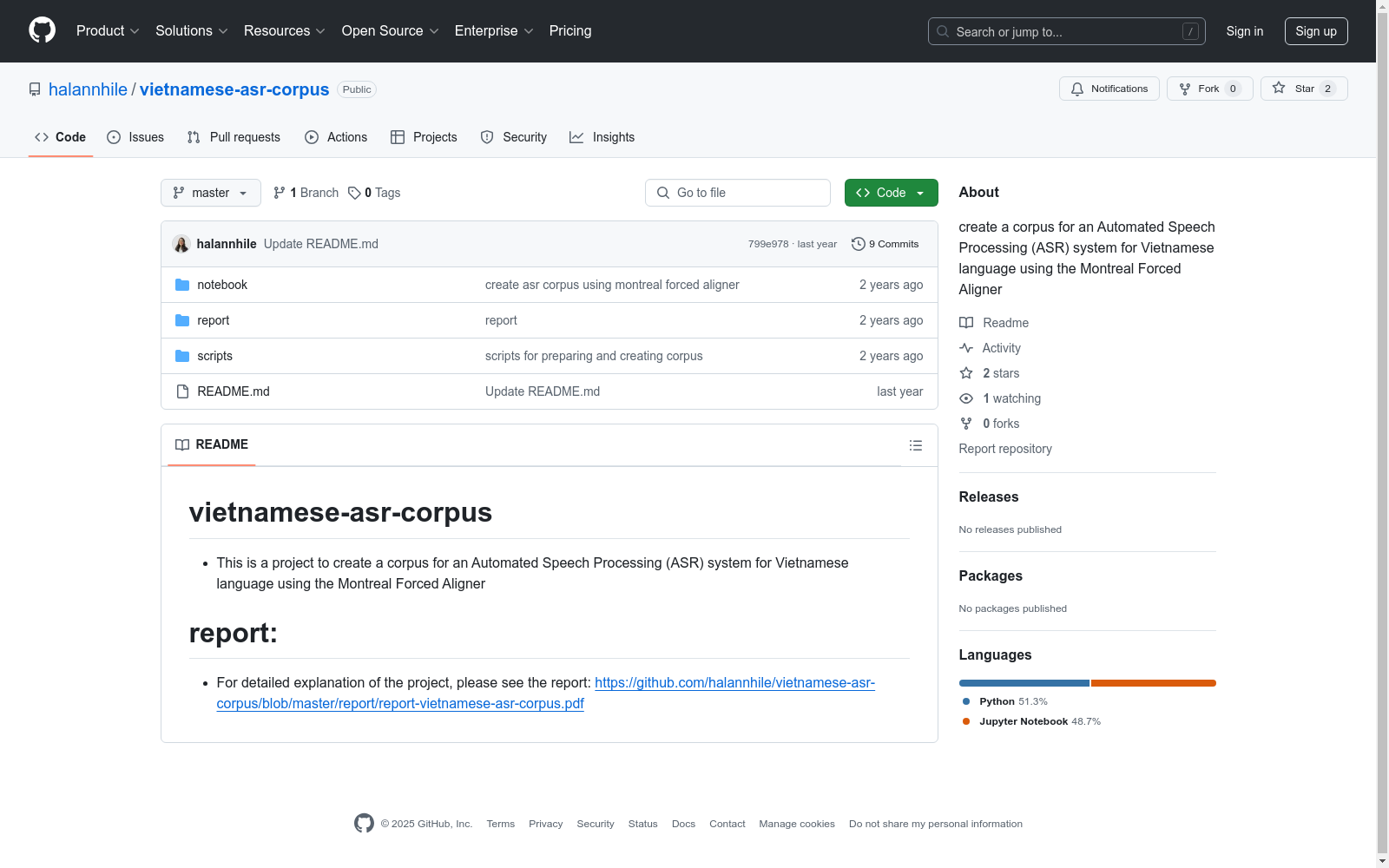Click the notebook folder icon
Image resolution: width=1389 pixels, height=868 pixels.
[x=182, y=285]
